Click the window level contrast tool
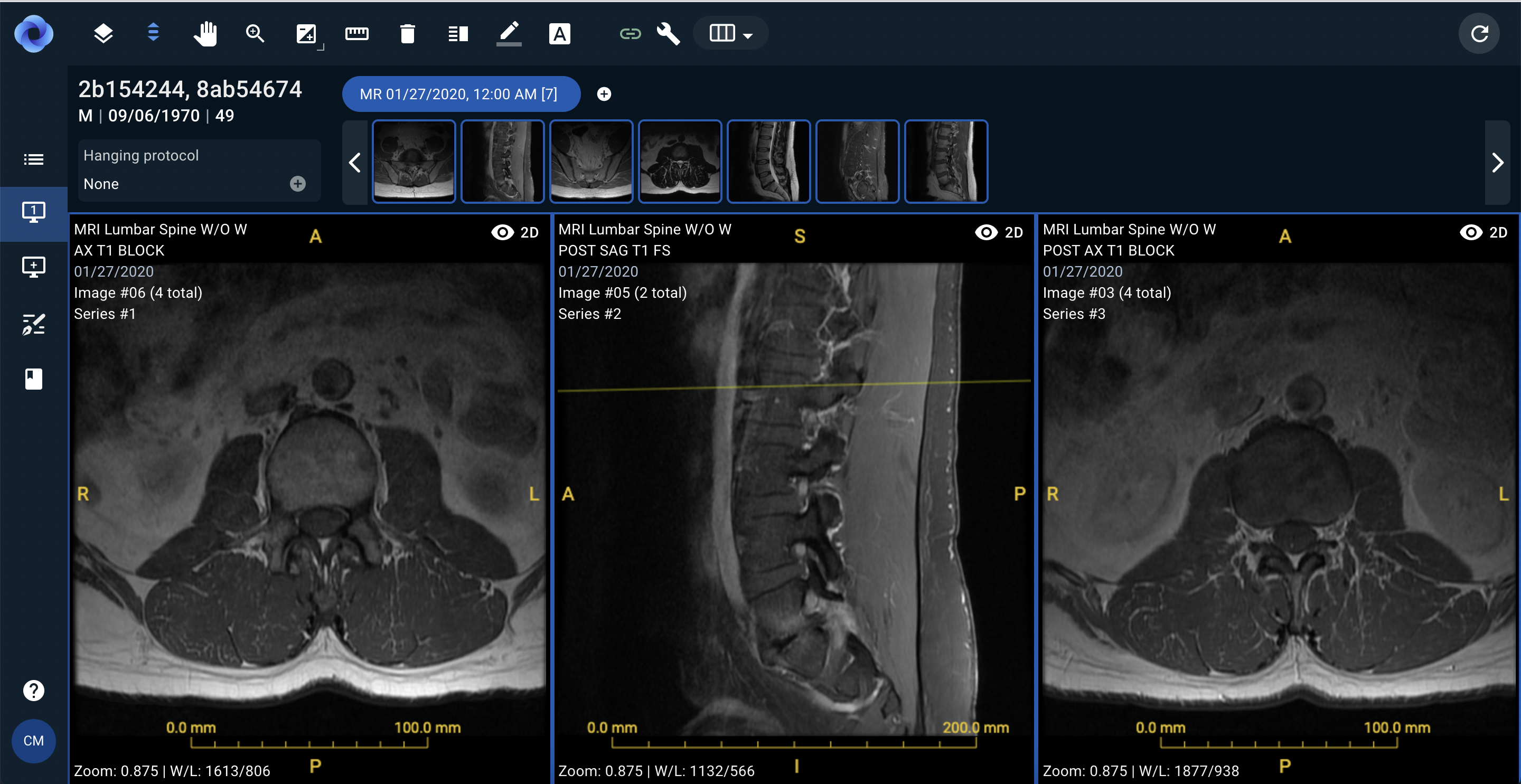 [x=306, y=34]
